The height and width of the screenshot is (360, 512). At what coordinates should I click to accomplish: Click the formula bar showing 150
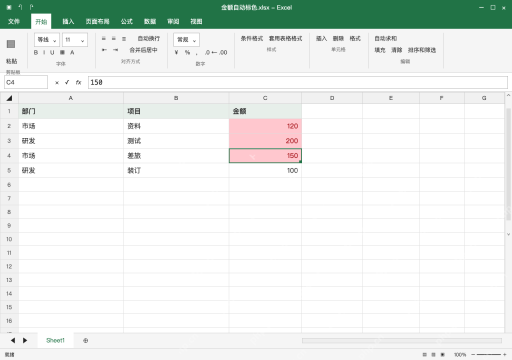(x=298, y=82)
